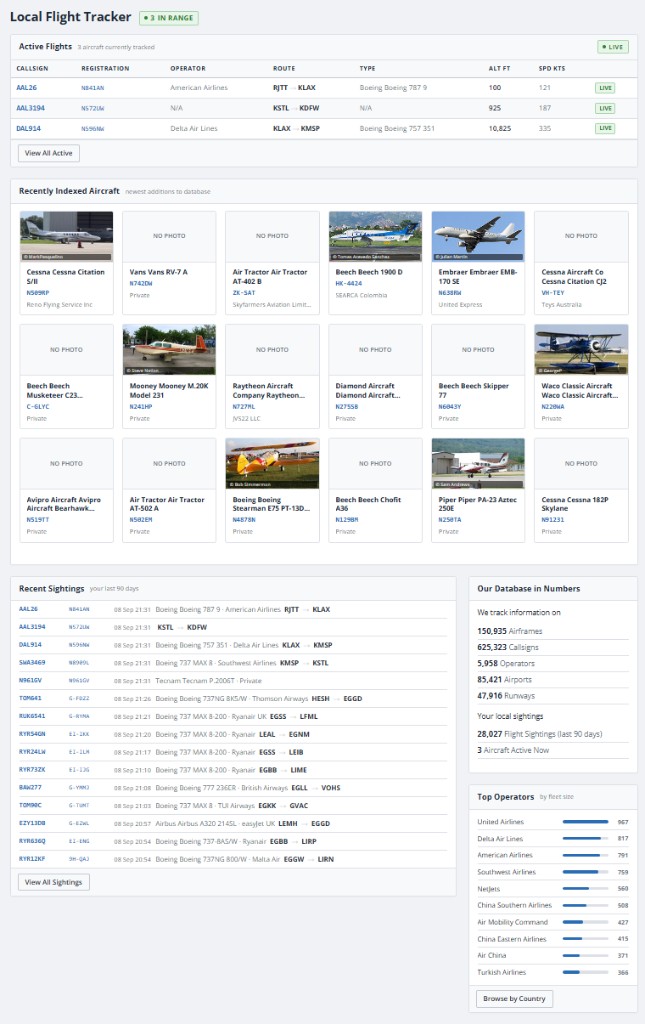Click registration 9H-QAJ in the RYR12KF row
This screenshot has height=1024, width=645.
tap(79, 859)
